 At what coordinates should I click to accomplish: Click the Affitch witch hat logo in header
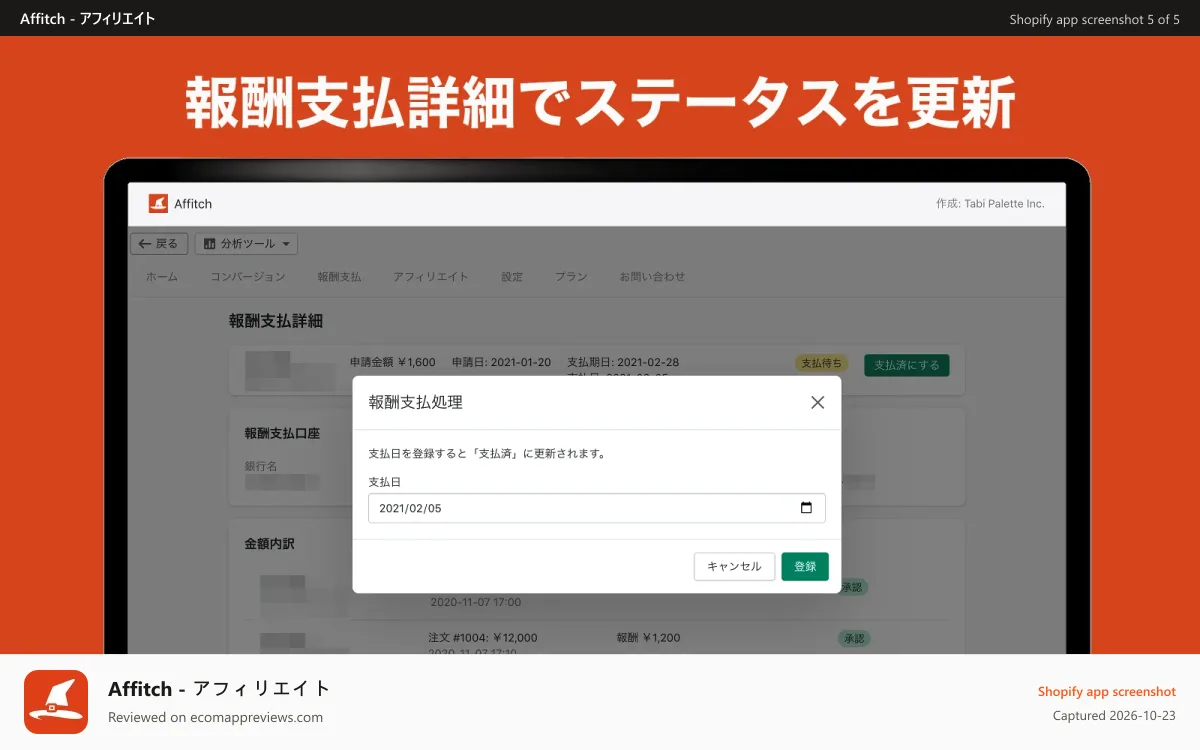[x=158, y=203]
